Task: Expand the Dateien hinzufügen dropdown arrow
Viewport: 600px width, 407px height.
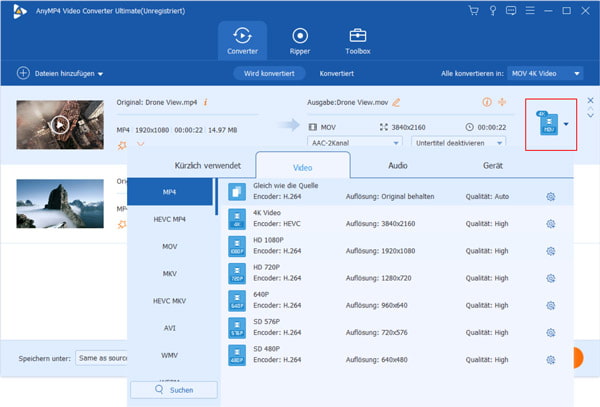Action: point(100,74)
